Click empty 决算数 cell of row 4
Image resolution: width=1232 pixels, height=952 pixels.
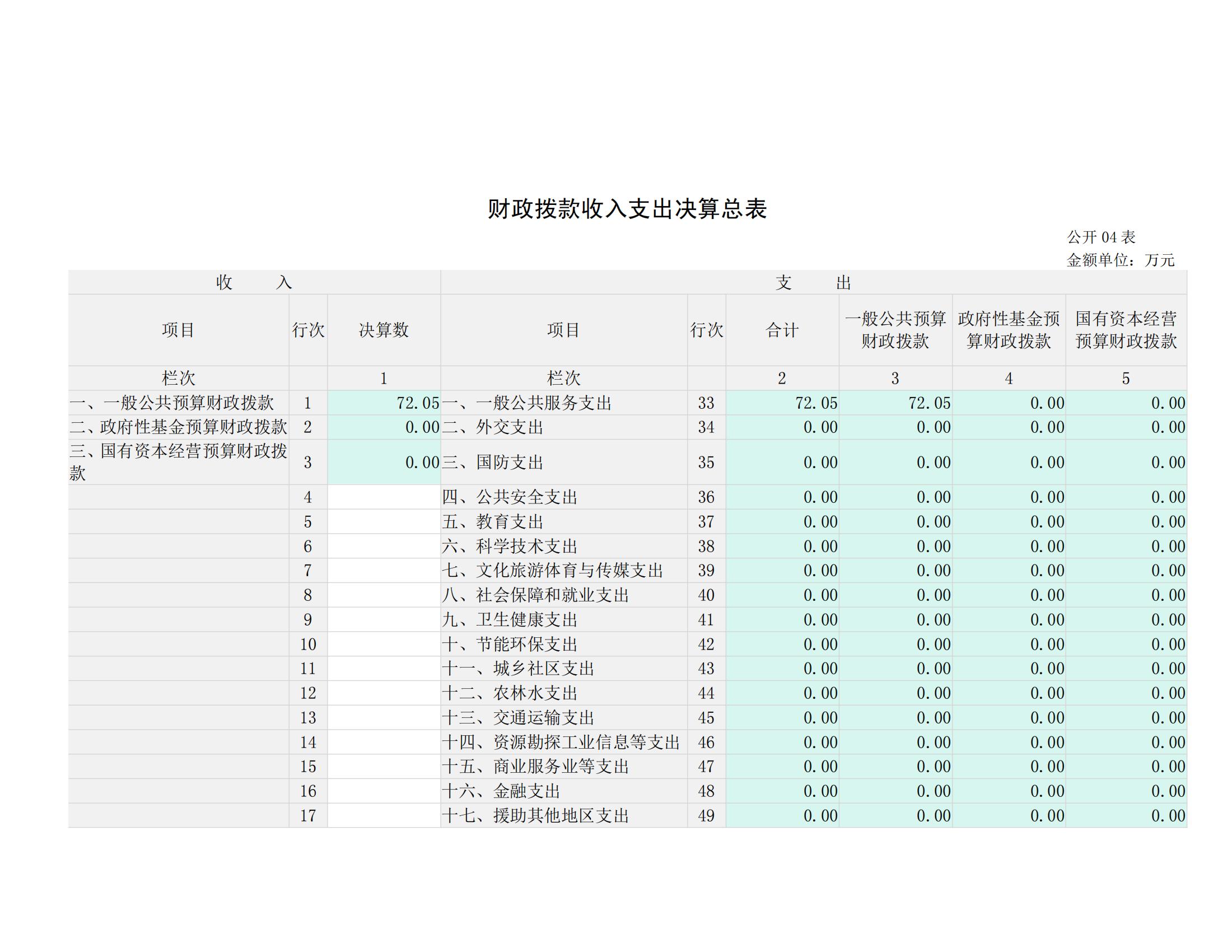(x=384, y=497)
